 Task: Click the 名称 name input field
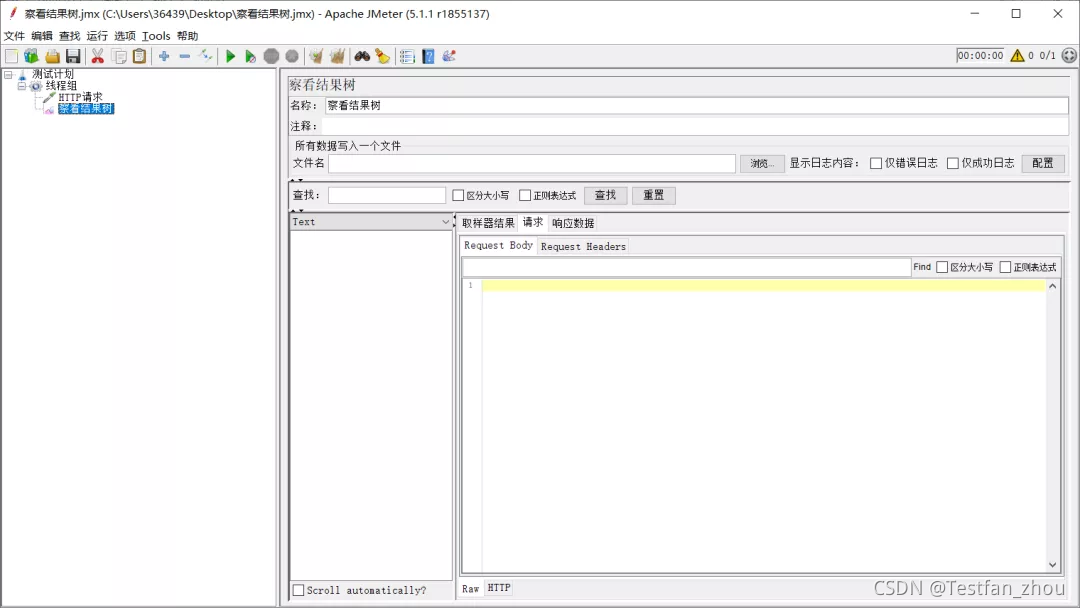(x=696, y=105)
